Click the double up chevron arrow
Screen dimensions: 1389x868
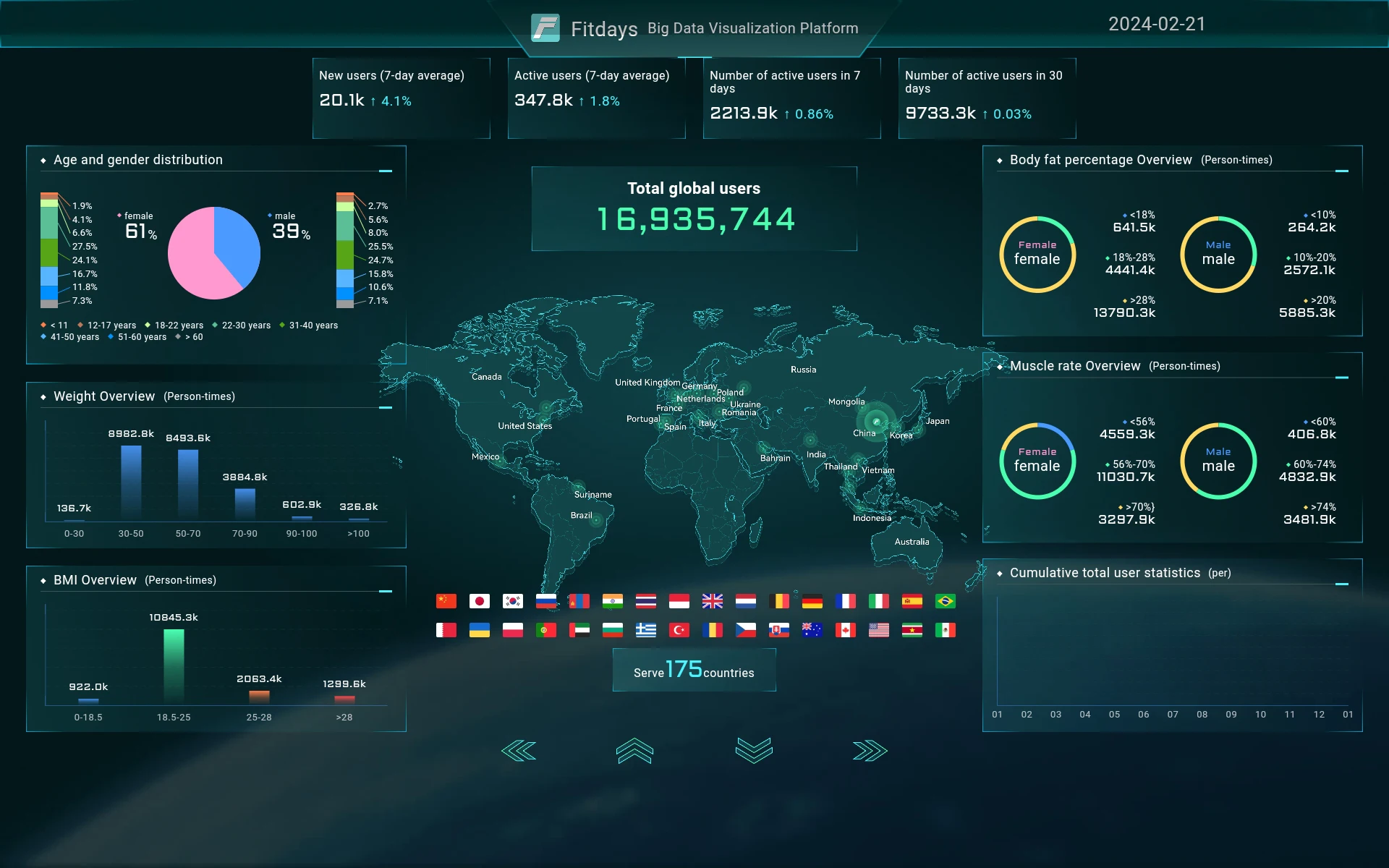coord(634,751)
